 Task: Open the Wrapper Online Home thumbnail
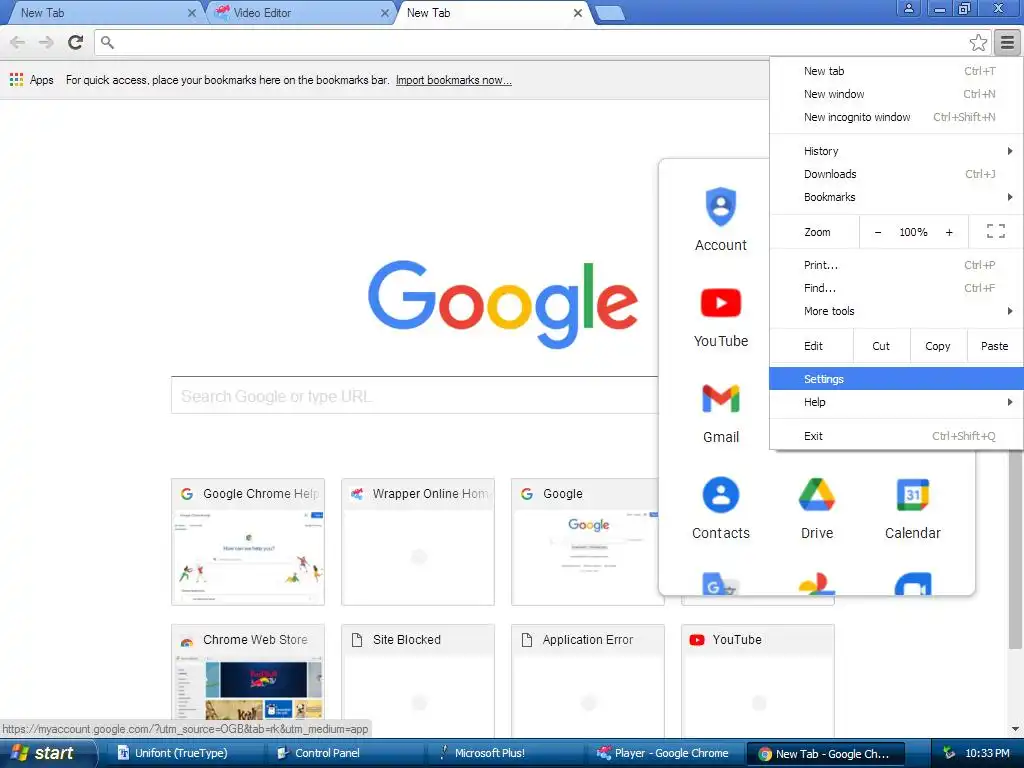point(418,541)
